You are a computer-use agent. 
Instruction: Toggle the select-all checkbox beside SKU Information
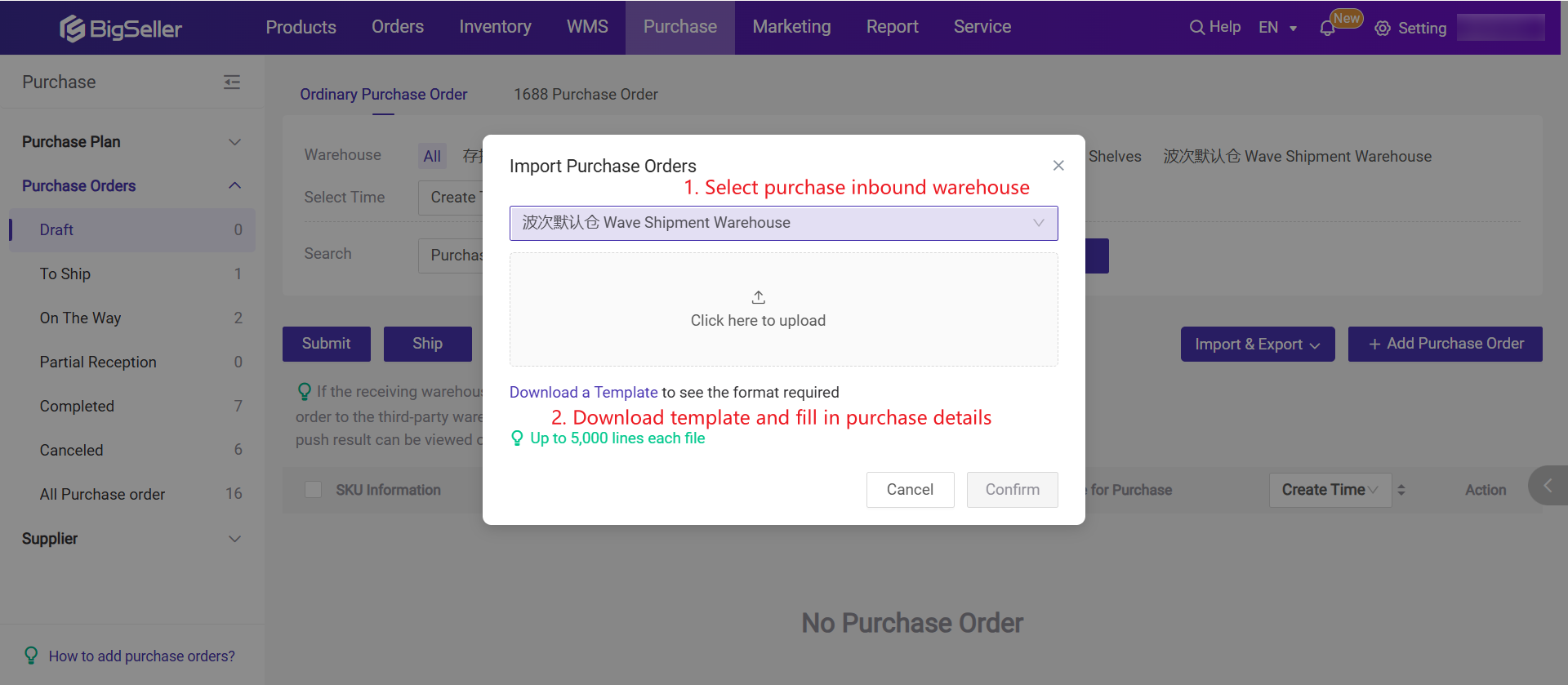(x=313, y=490)
